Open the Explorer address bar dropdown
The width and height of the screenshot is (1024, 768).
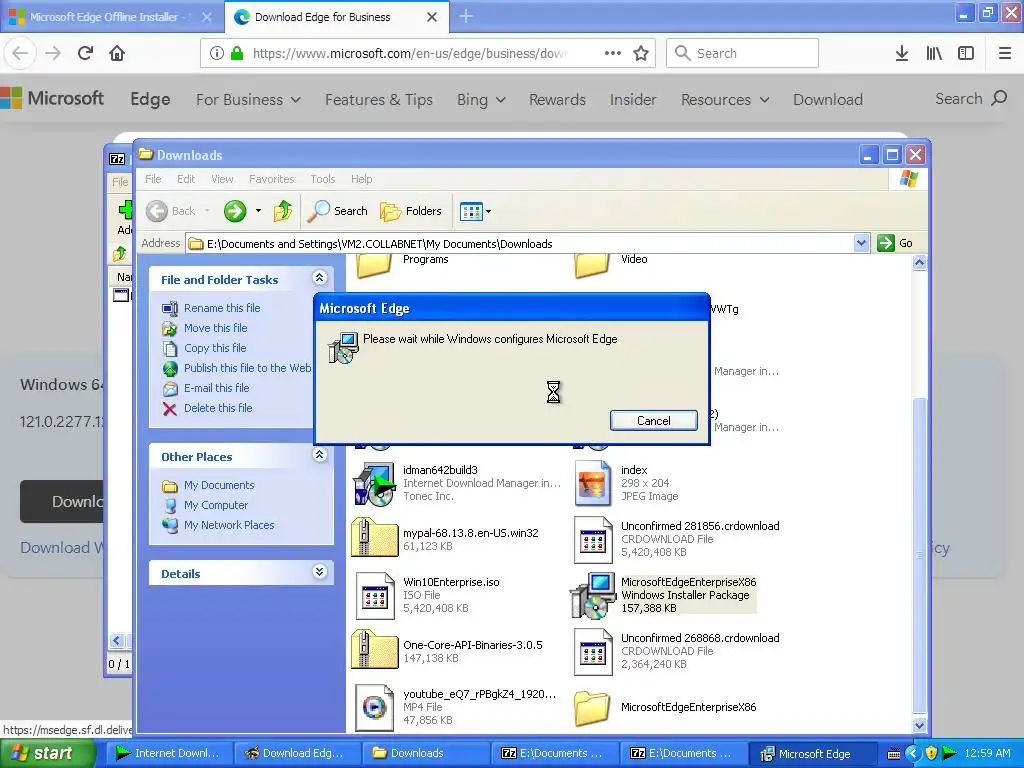pyautogui.click(x=861, y=243)
